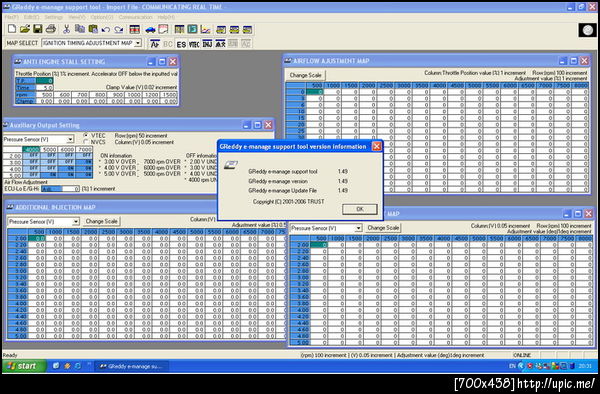
Task: Click Change Scale in Additional Injection Map
Action: tap(101, 221)
